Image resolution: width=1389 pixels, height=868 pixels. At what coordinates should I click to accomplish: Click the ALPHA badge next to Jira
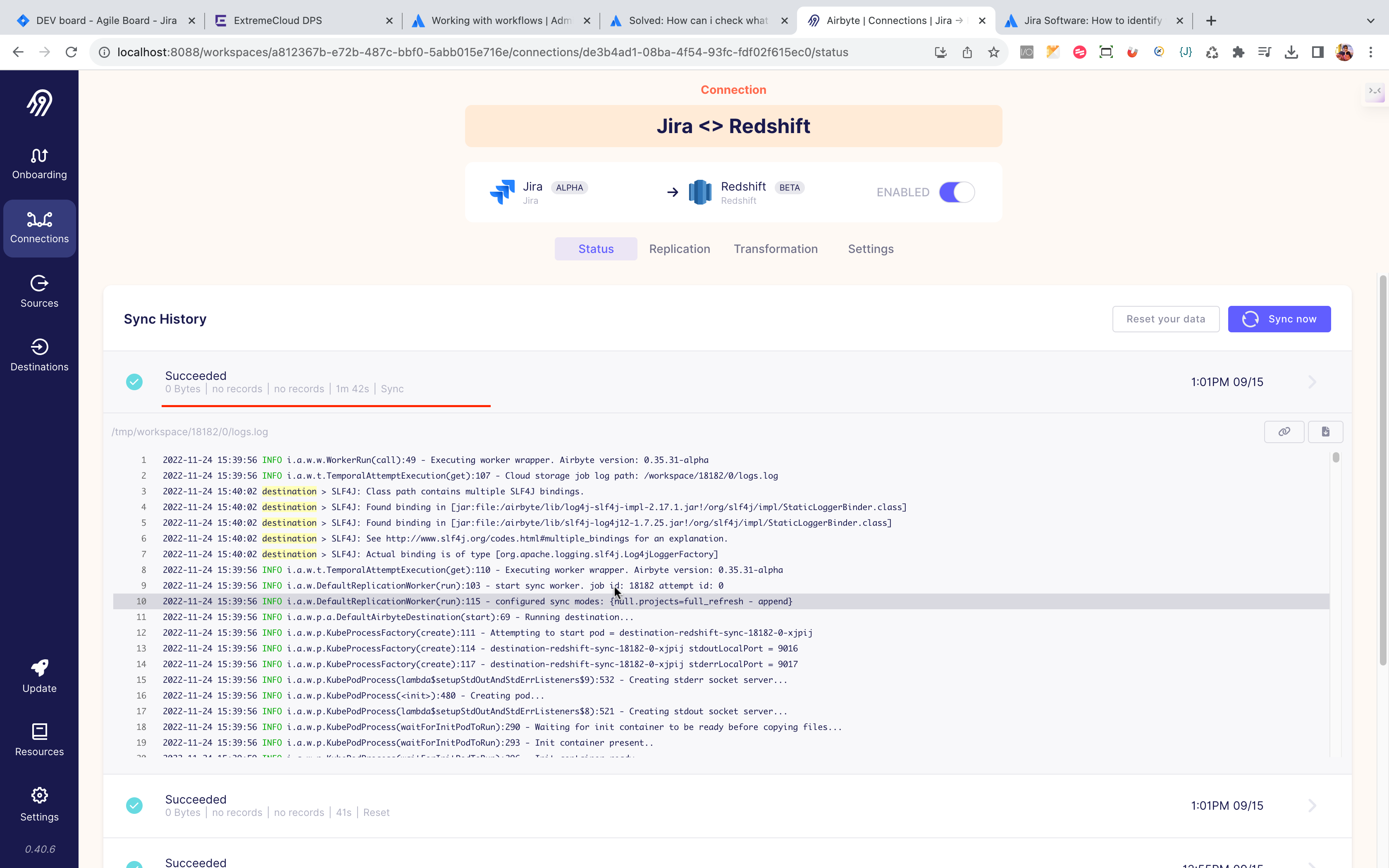(569, 187)
